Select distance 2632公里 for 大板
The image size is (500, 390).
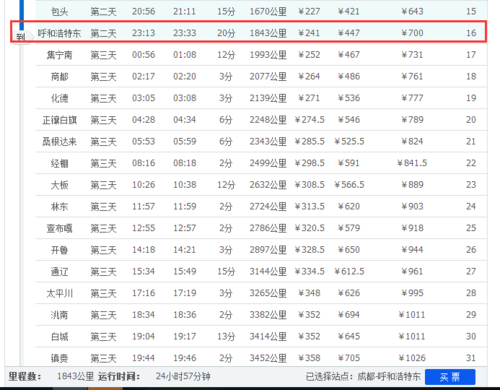coord(268,185)
